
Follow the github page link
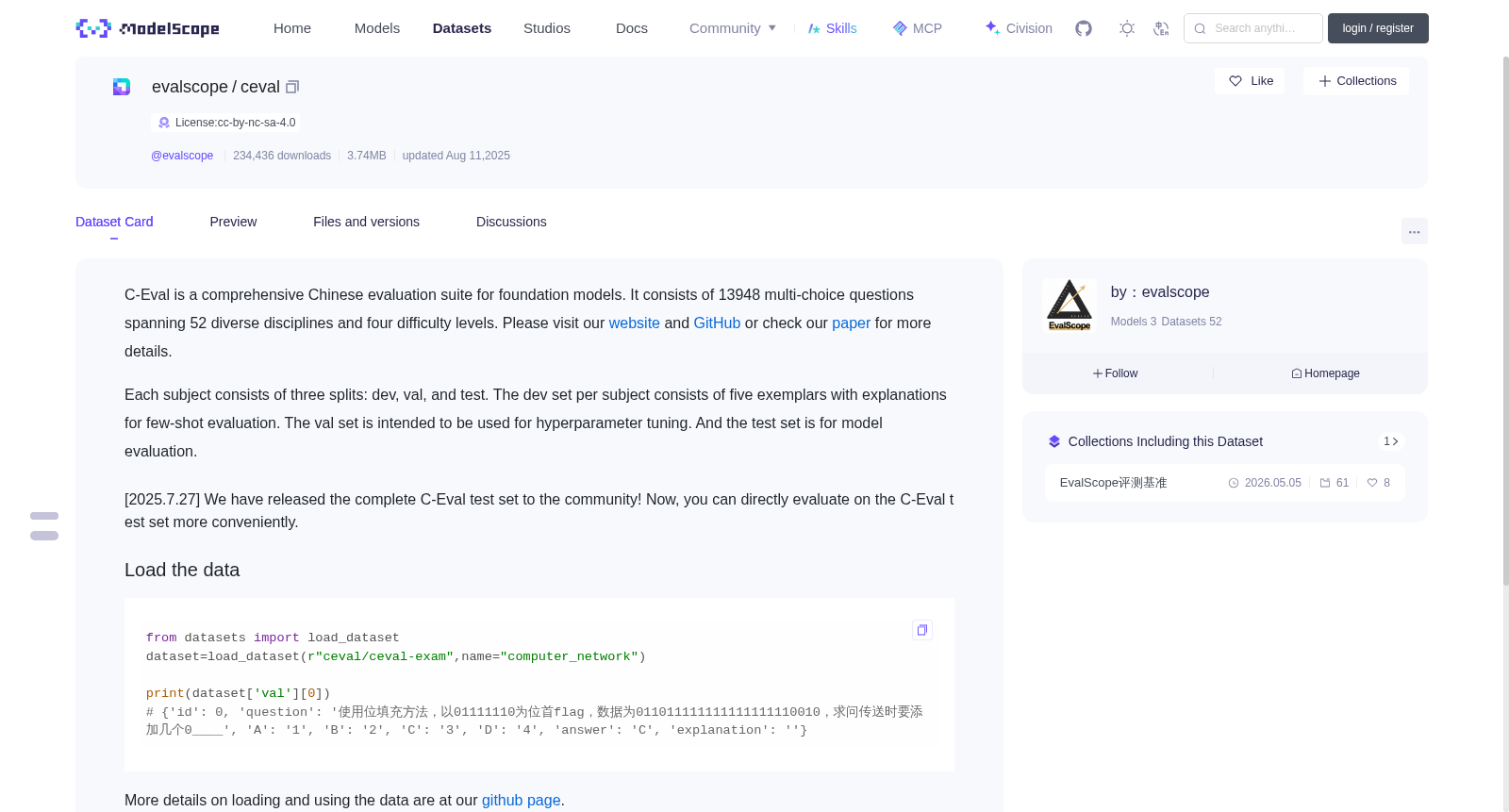[x=522, y=800]
